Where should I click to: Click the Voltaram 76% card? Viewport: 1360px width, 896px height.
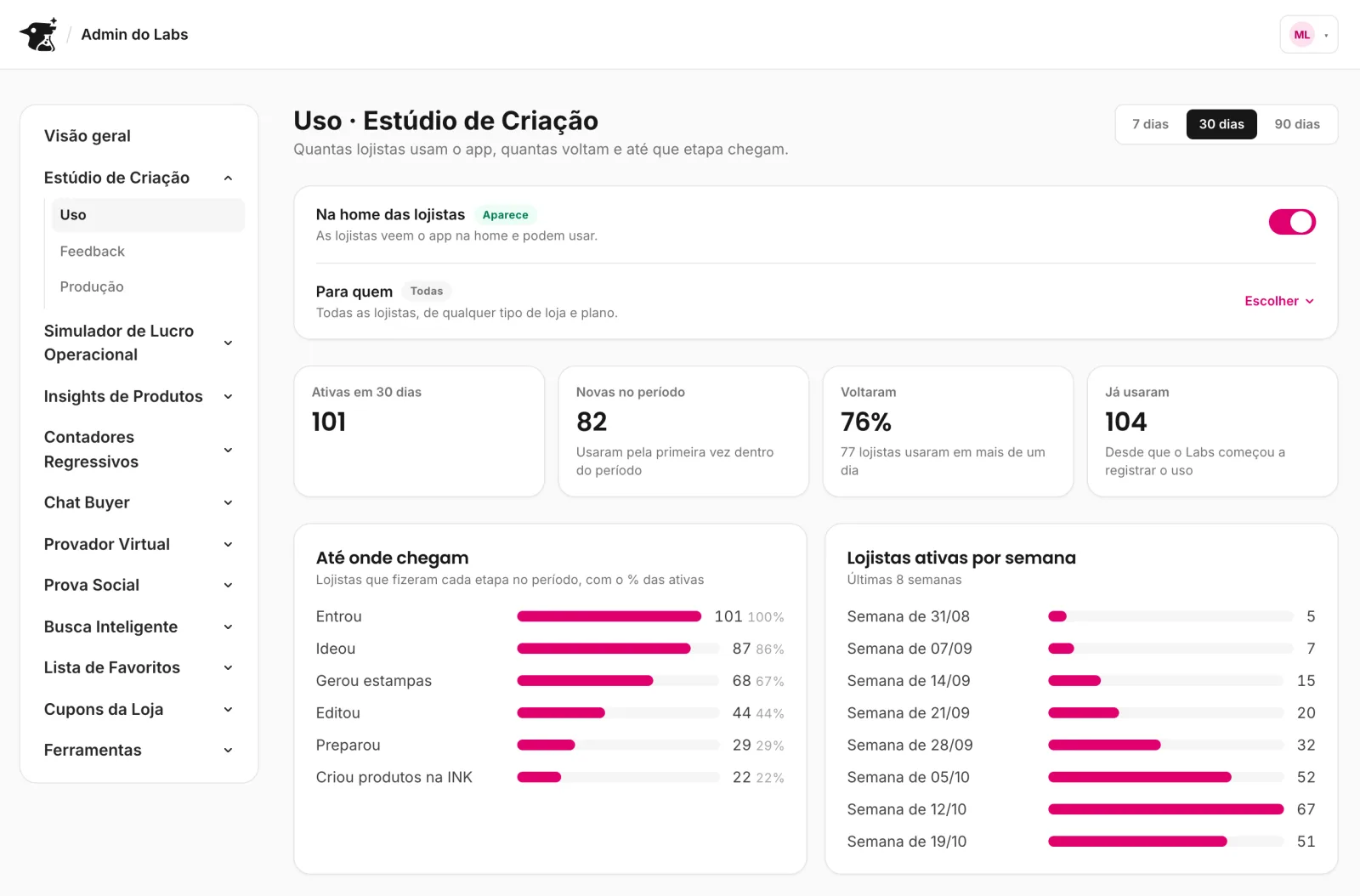click(x=948, y=431)
